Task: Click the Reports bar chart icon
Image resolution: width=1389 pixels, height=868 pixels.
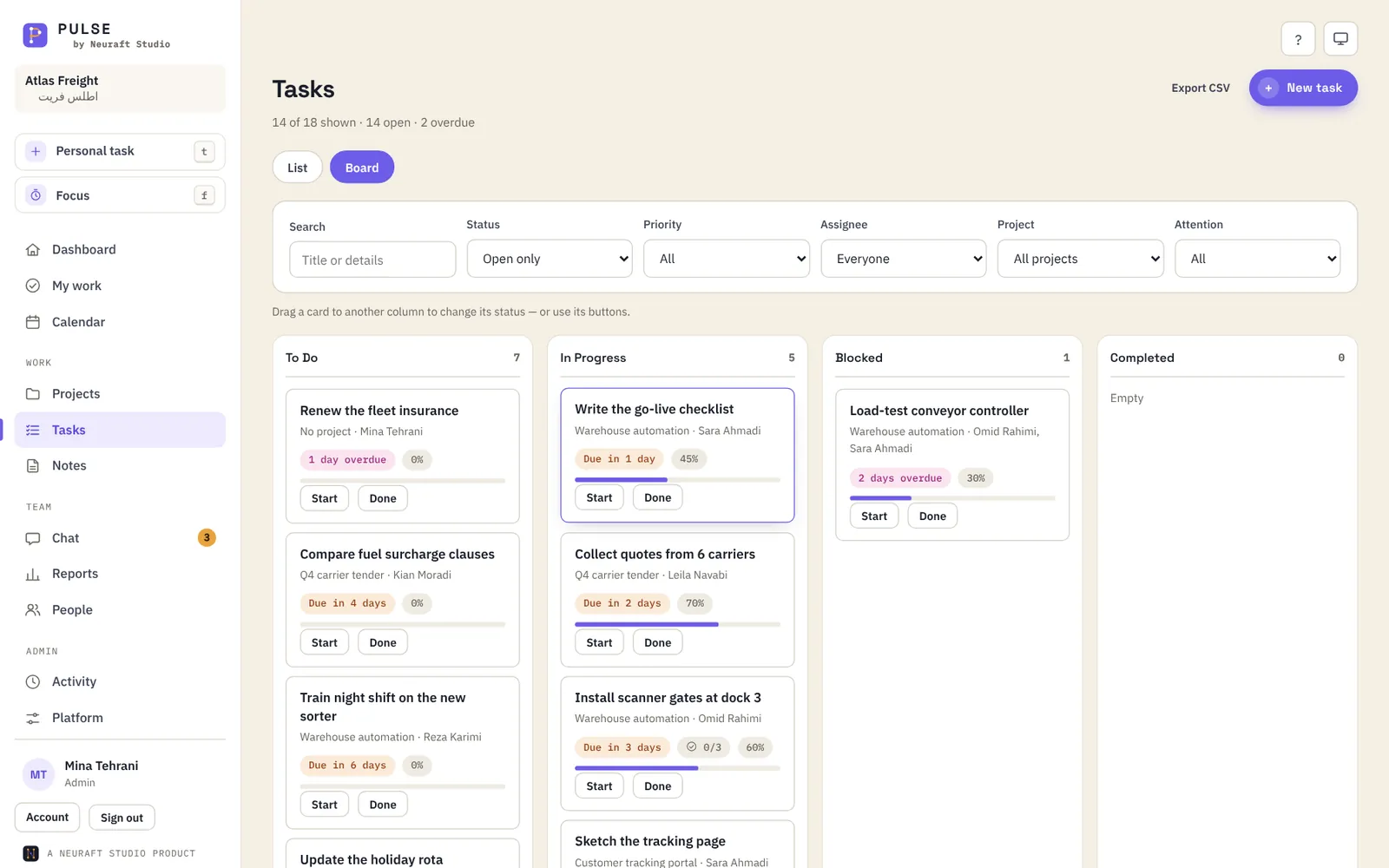Action: click(33, 574)
